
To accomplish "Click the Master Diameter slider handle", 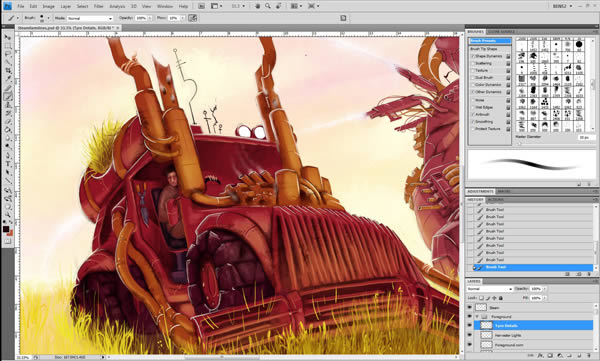I will pos(519,143).
